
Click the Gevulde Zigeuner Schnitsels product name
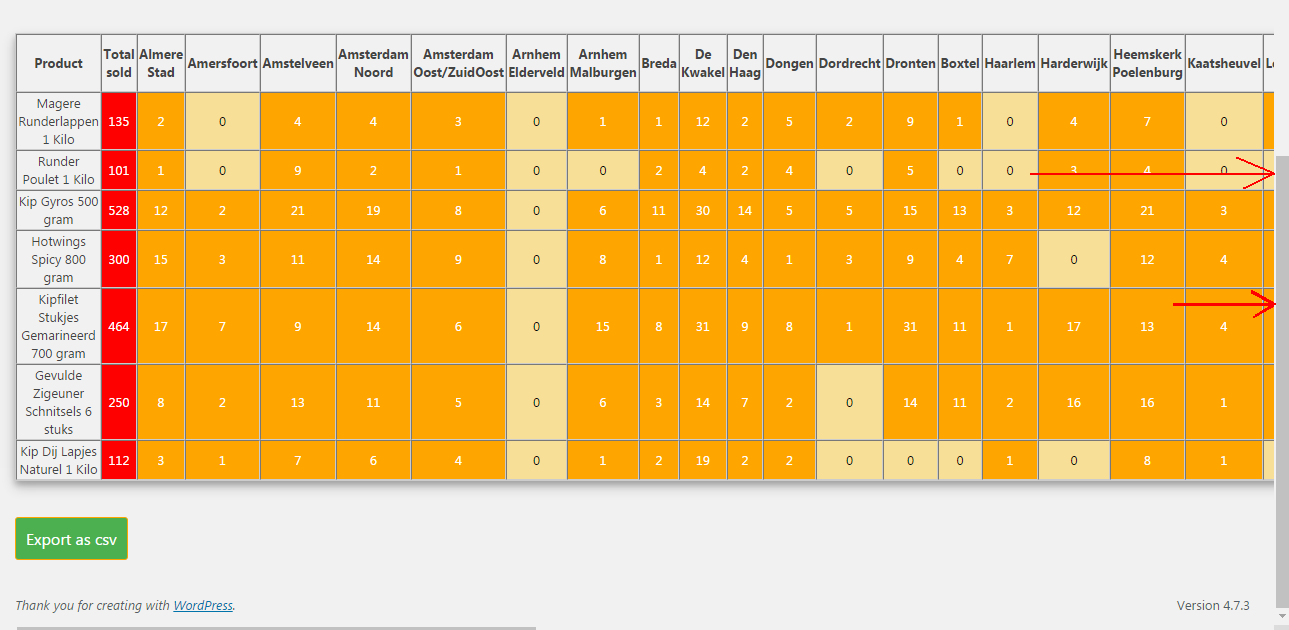tap(59, 402)
